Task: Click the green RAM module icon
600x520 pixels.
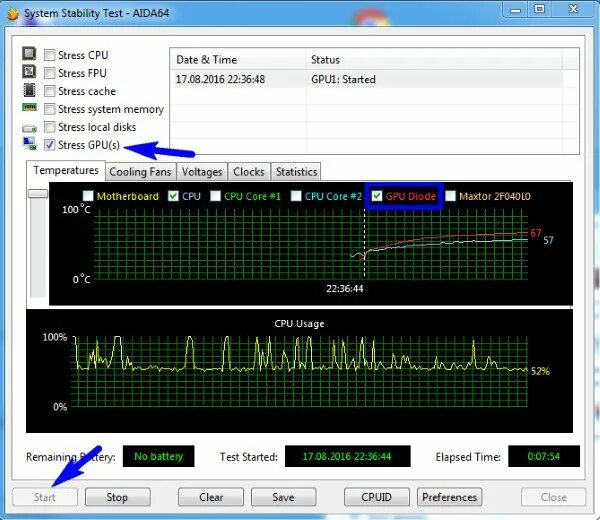Action: (29, 107)
